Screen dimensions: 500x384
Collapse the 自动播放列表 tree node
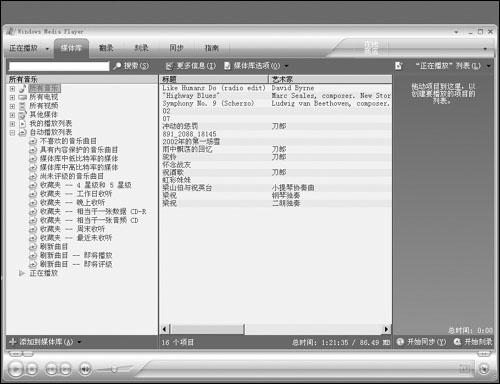tap(12, 133)
